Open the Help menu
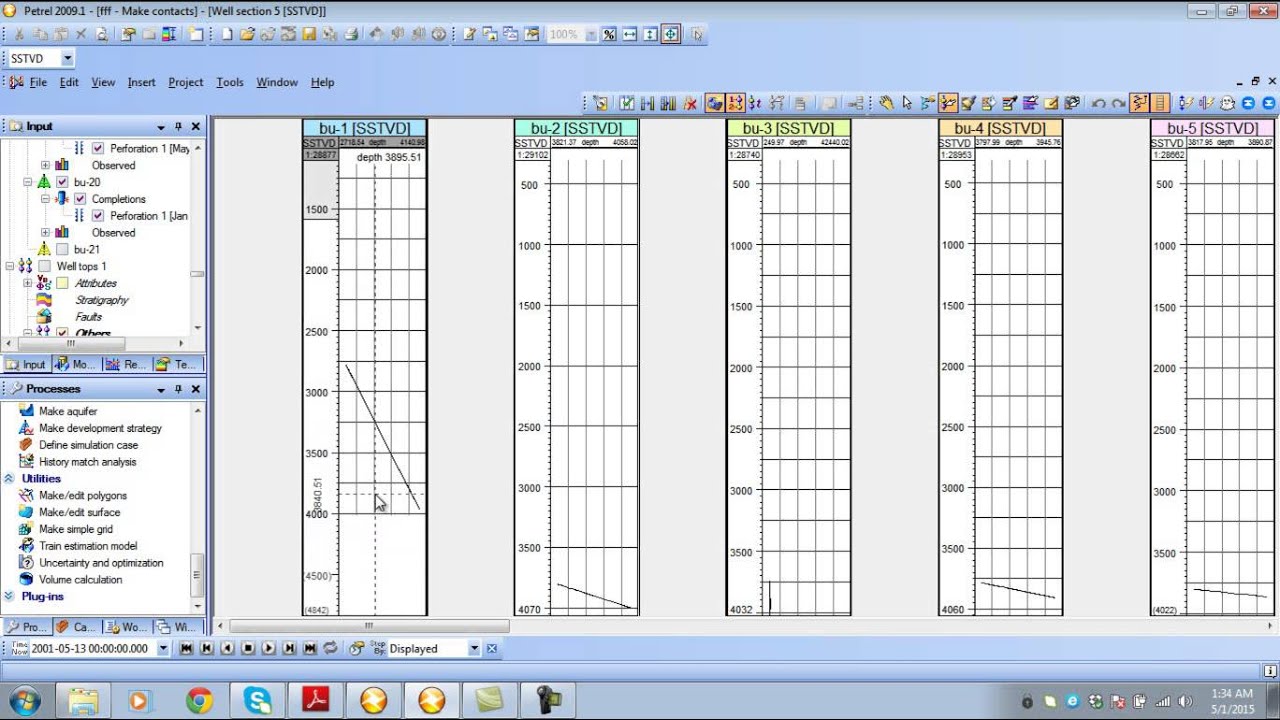The width and height of the screenshot is (1280, 720). 322,82
